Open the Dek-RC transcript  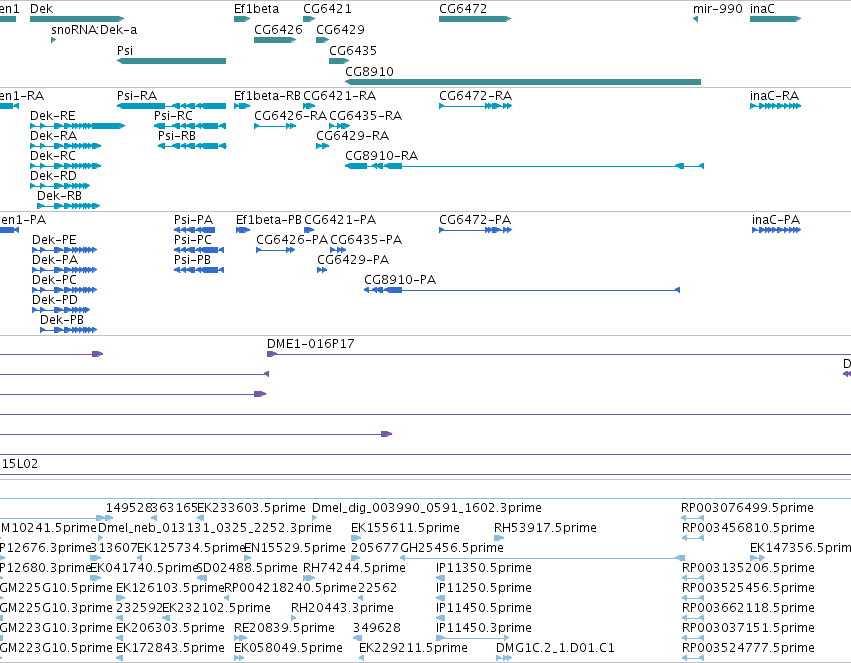(x=65, y=166)
